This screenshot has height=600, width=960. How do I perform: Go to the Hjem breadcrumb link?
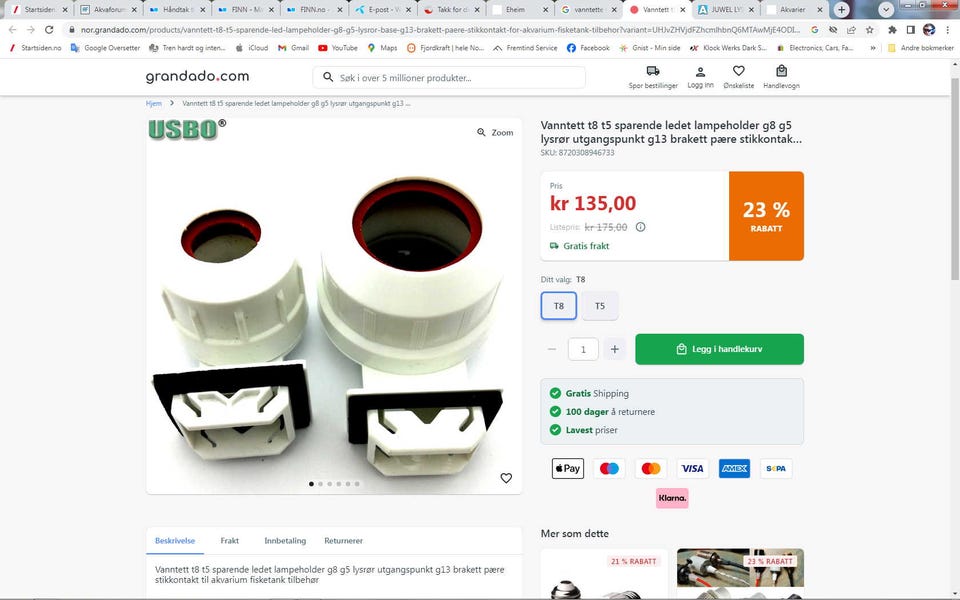tap(154, 103)
